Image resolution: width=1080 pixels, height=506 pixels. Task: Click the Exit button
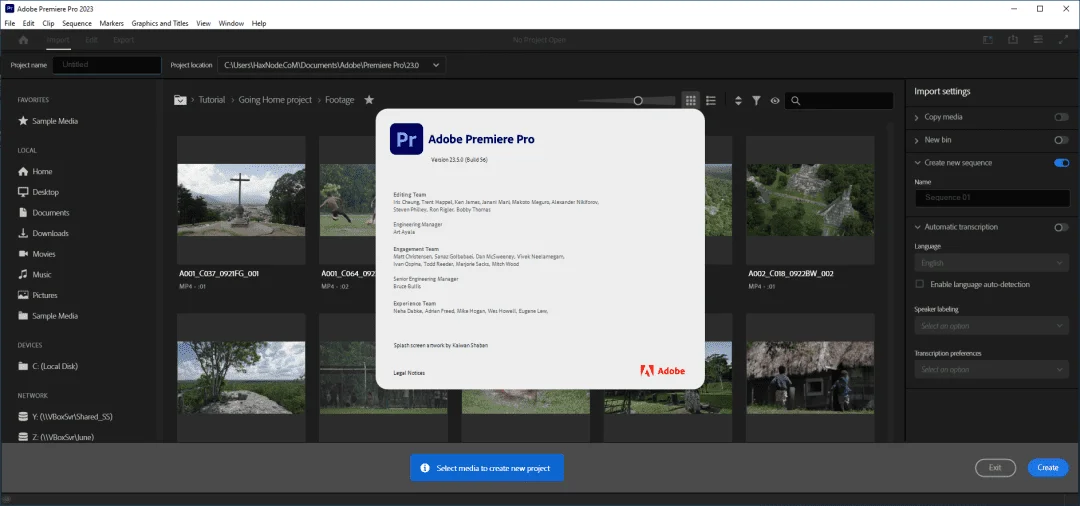coord(995,467)
